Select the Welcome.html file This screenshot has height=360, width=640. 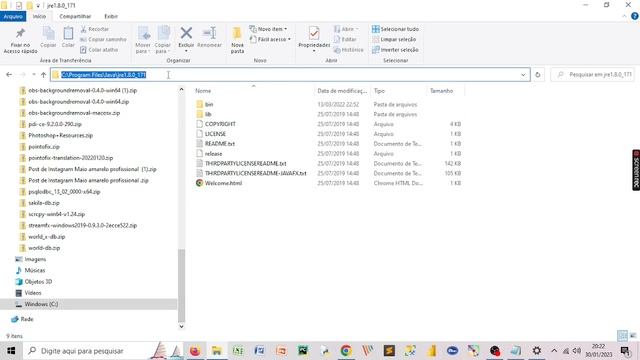(223, 183)
